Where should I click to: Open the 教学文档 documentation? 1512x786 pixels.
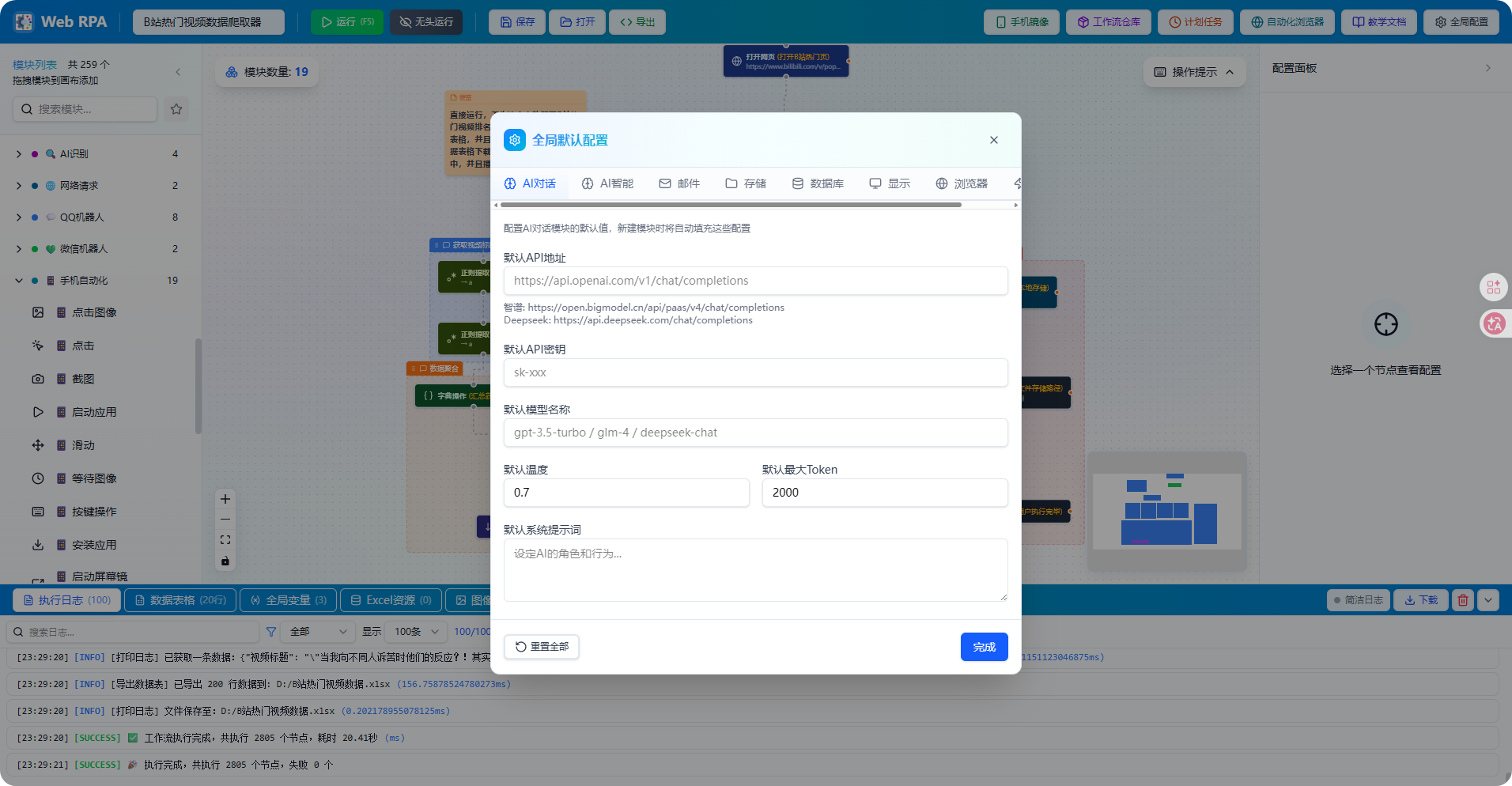[x=1378, y=21]
